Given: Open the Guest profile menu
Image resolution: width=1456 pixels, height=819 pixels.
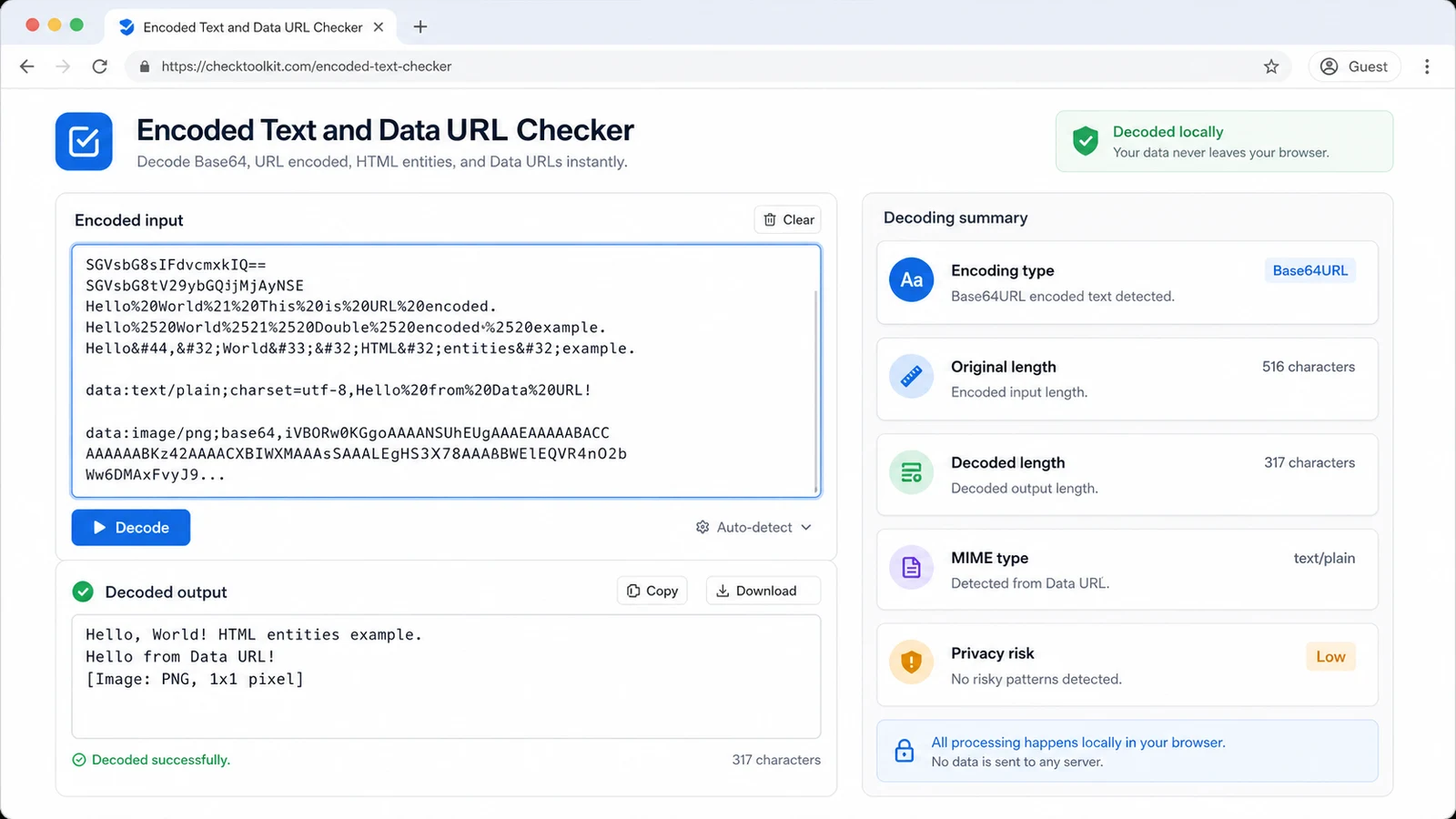Looking at the screenshot, I should coord(1354,66).
